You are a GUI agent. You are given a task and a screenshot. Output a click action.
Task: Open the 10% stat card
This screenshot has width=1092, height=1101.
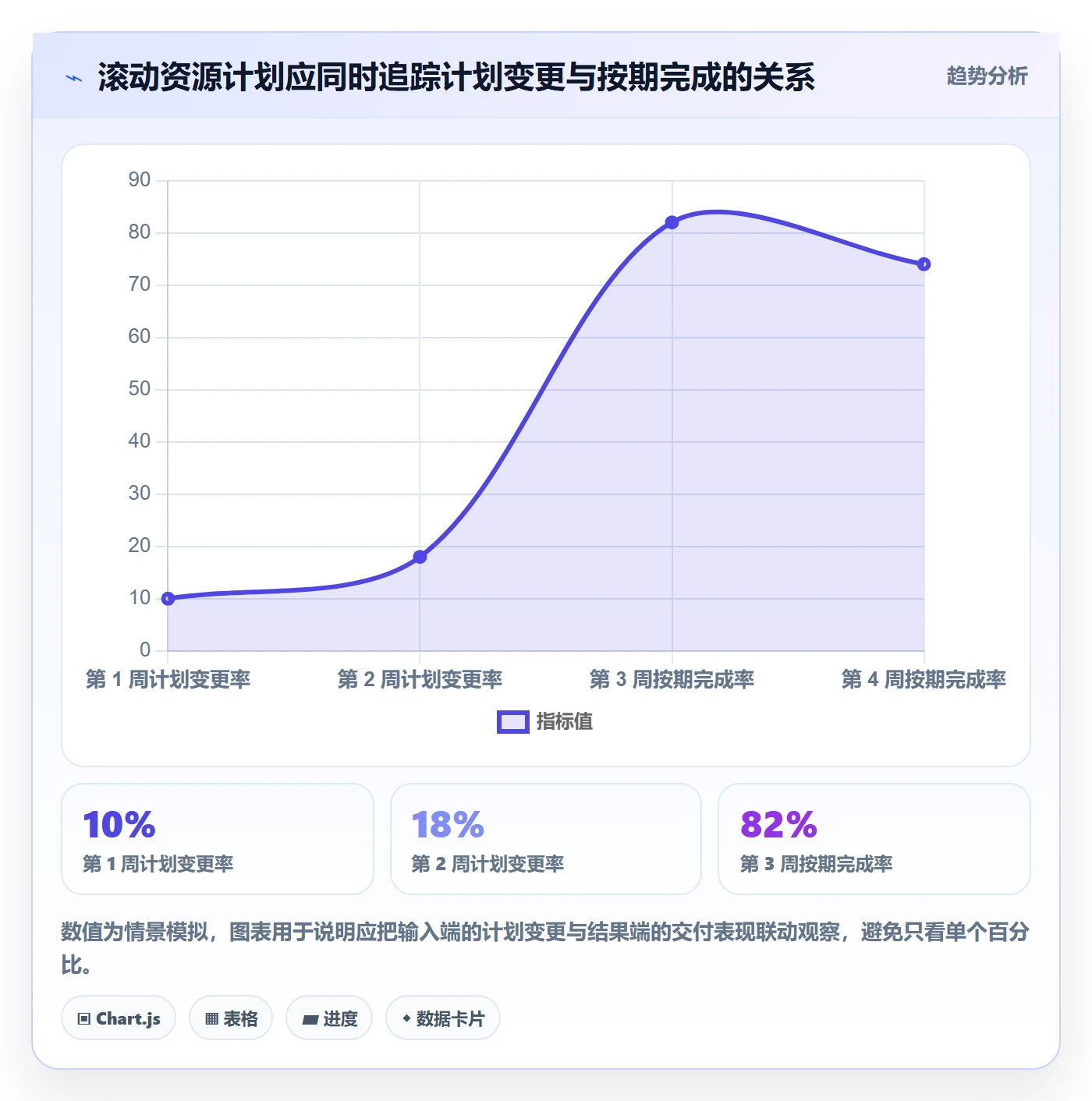(x=218, y=839)
